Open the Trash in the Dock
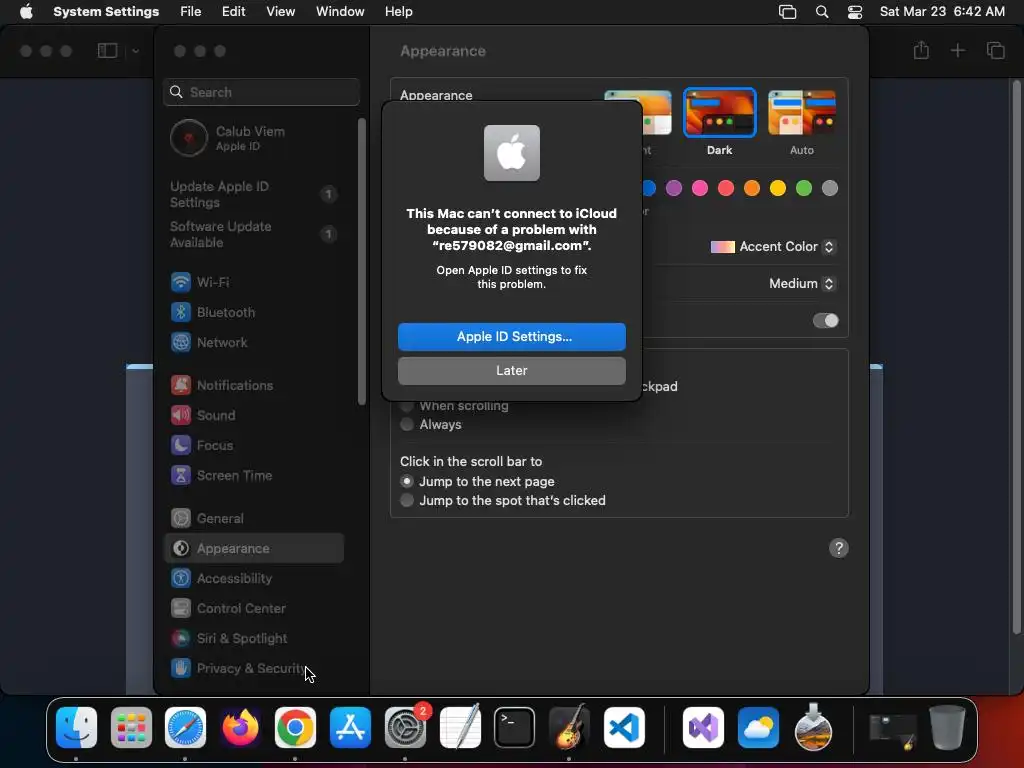 click(947, 728)
